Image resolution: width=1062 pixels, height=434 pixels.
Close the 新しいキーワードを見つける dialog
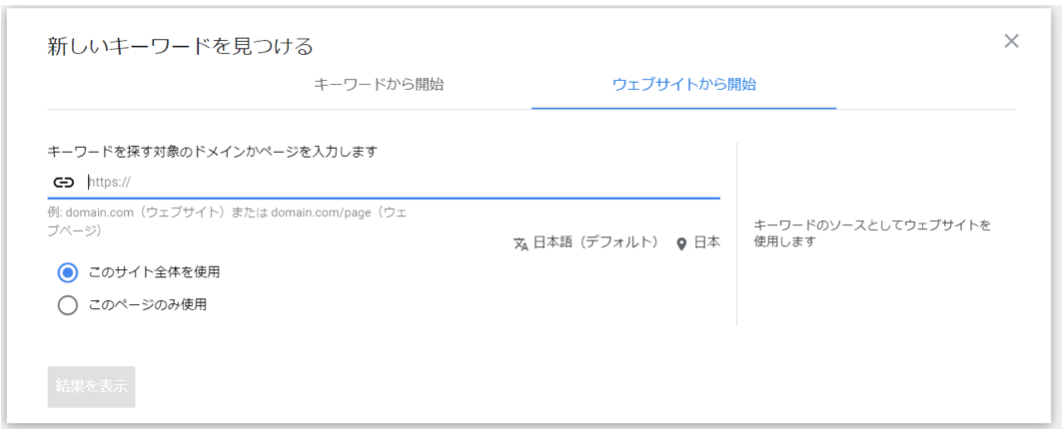(1011, 41)
